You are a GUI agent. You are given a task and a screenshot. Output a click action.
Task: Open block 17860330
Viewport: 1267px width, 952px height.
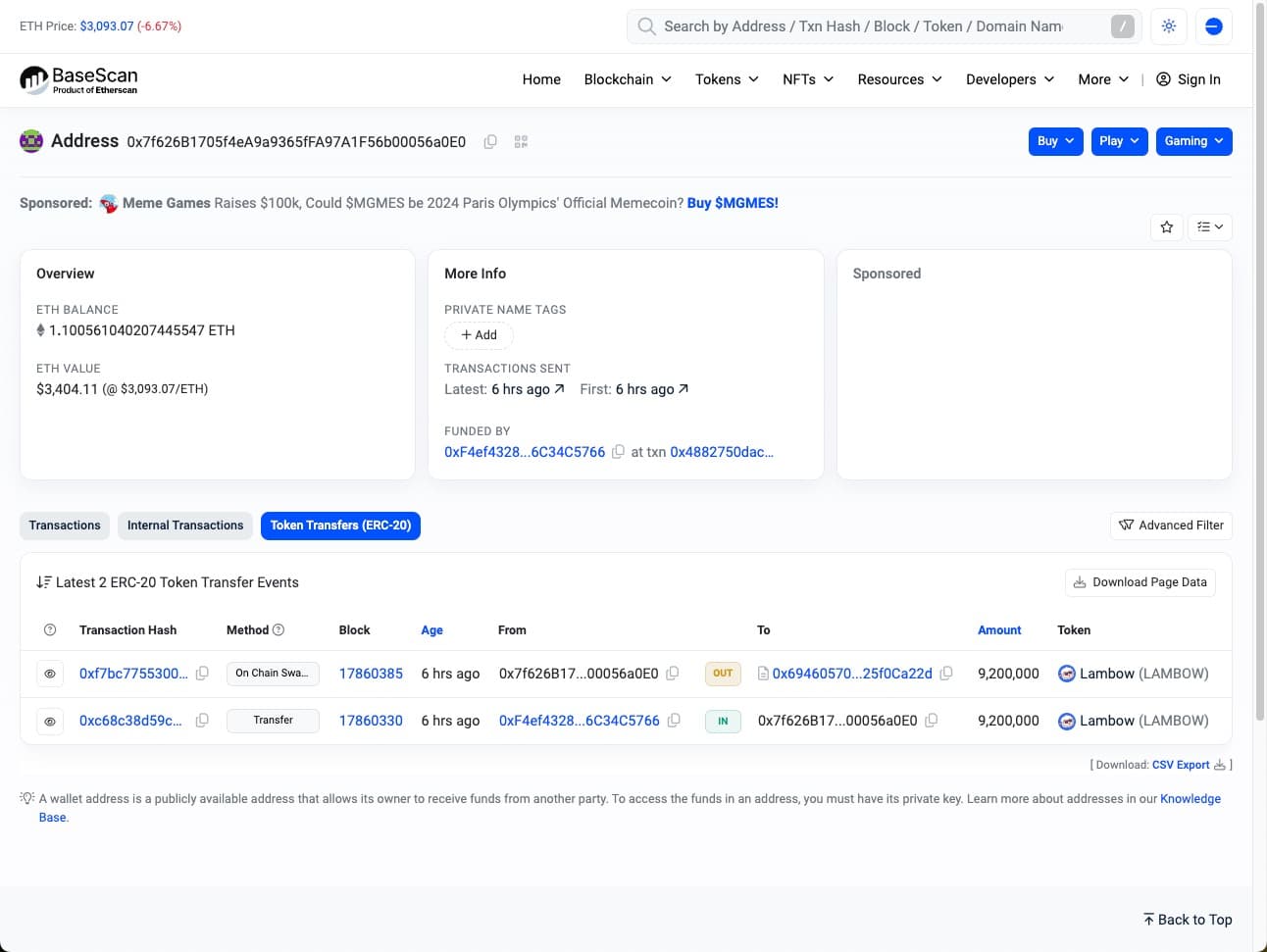(371, 721)
